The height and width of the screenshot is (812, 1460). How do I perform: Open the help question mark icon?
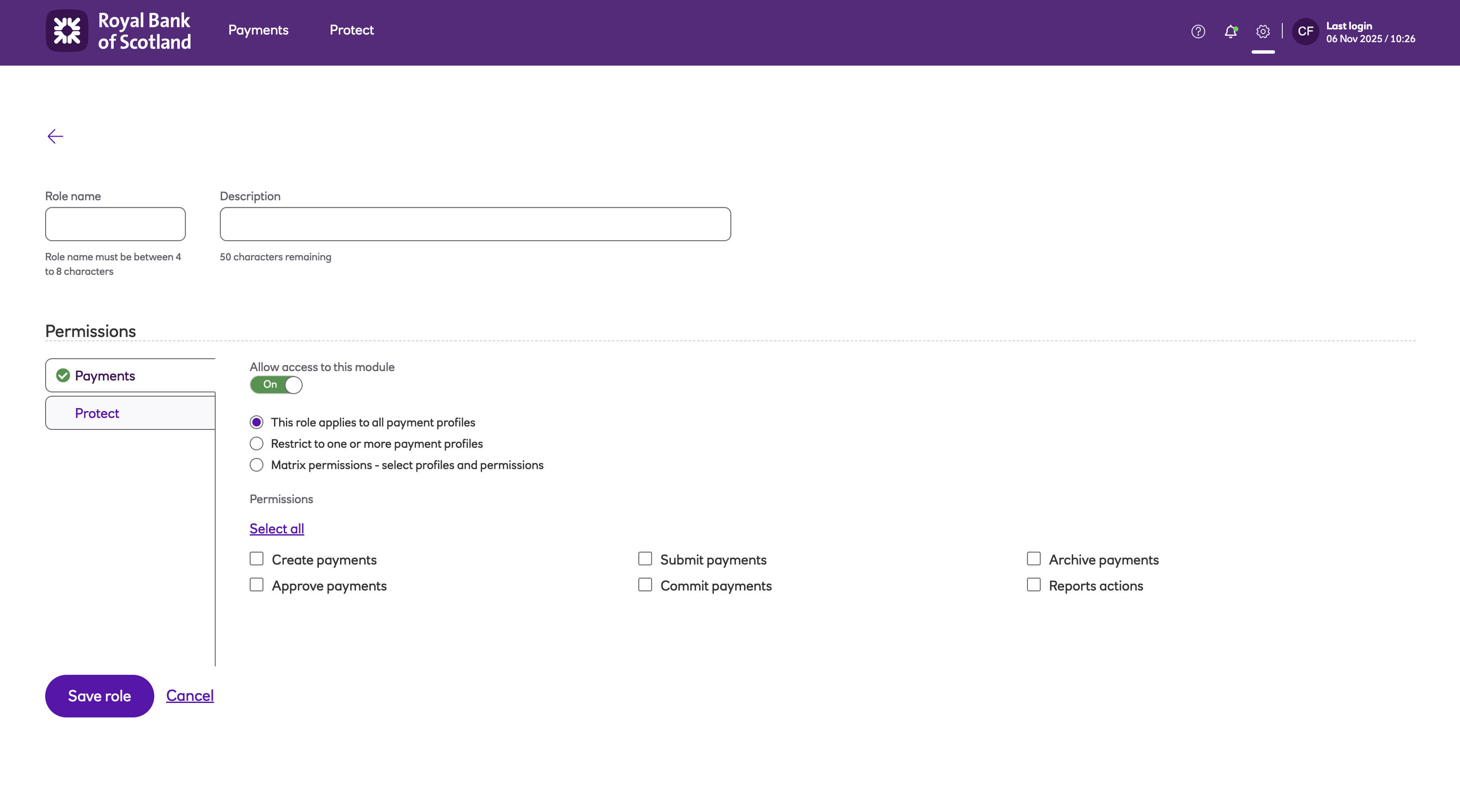point(1197,32)
